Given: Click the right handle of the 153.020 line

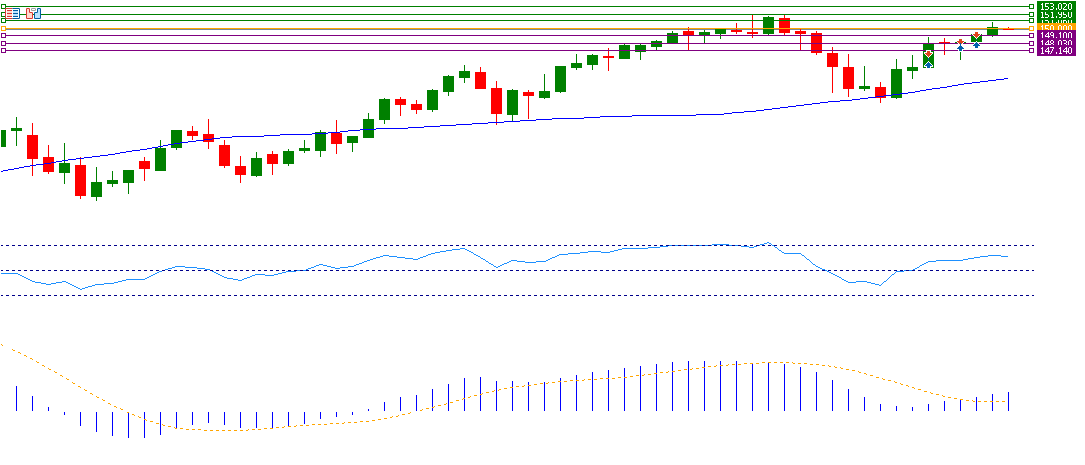Looking at the screenshot, I should point(1032,7).
